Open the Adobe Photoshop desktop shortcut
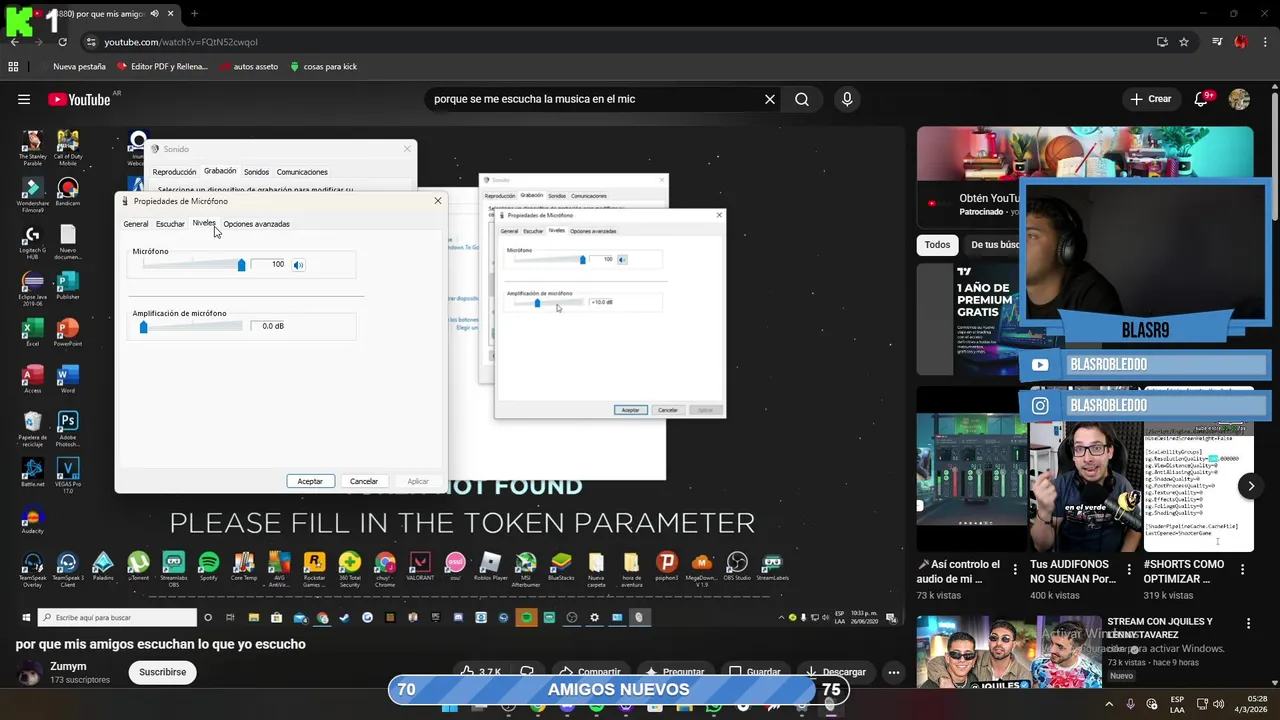This screenshot has width=1280, height=720. click(68, 429)
